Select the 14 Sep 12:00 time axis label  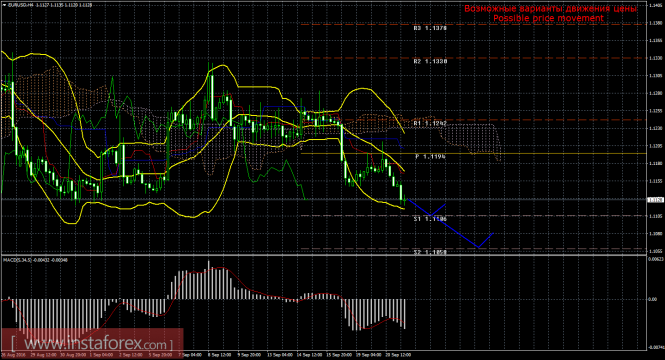point(308,355)
